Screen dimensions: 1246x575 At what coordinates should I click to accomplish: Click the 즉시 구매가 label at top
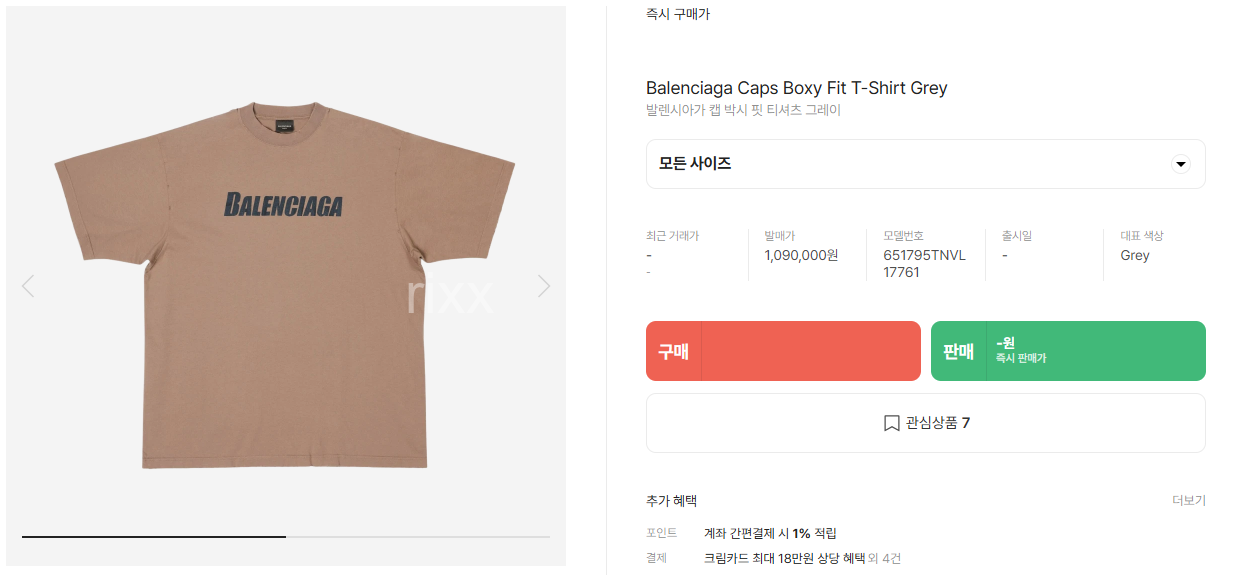click(x=678, y=14)
